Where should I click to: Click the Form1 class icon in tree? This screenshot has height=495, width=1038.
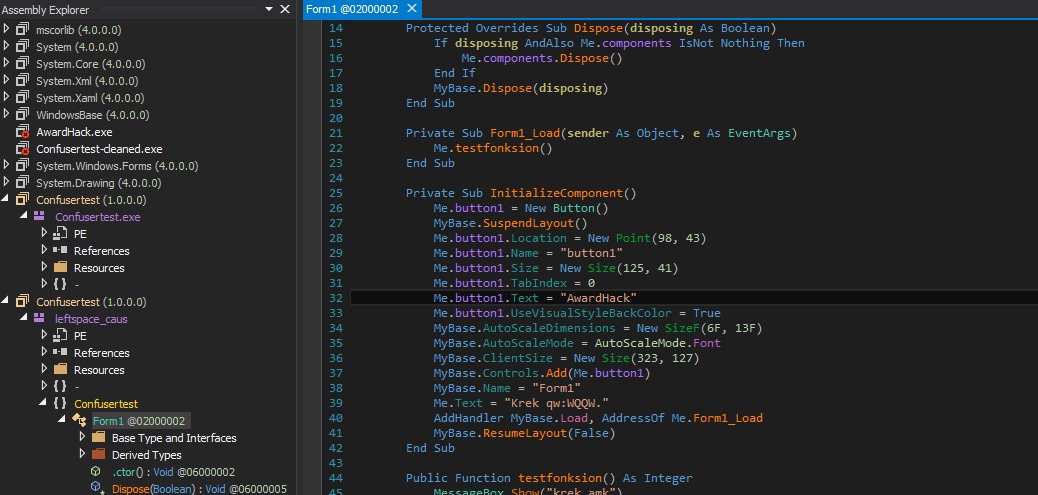point(79,421)
